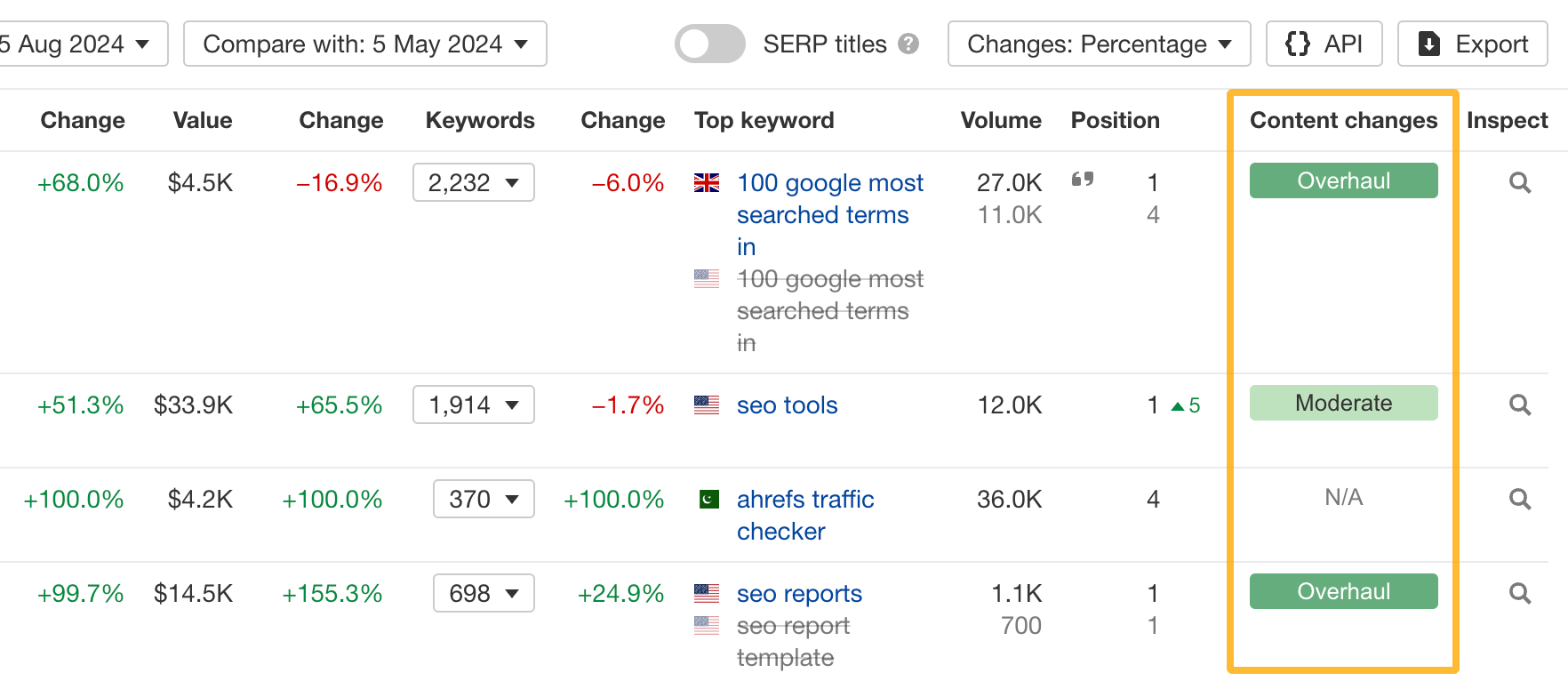Open the 'Changes: Percentage' dropdown
This screenshot has height=697, width=1568.
coord(1099,44)
